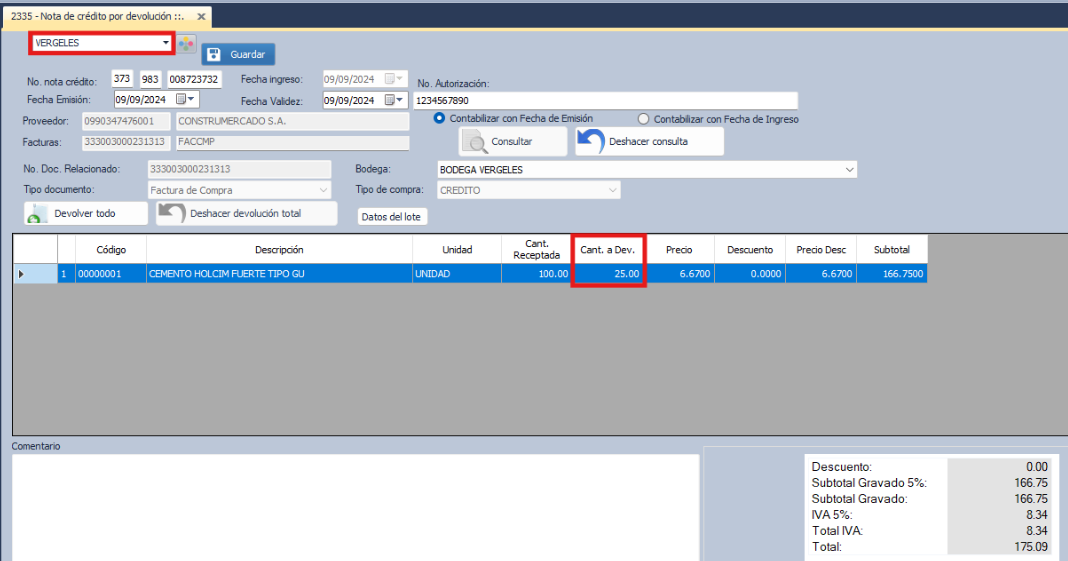The width and height of the screenshot is (1068, 561).
Task: Expand the Tipo de compra dropdown
Action: tap(611, 190)
